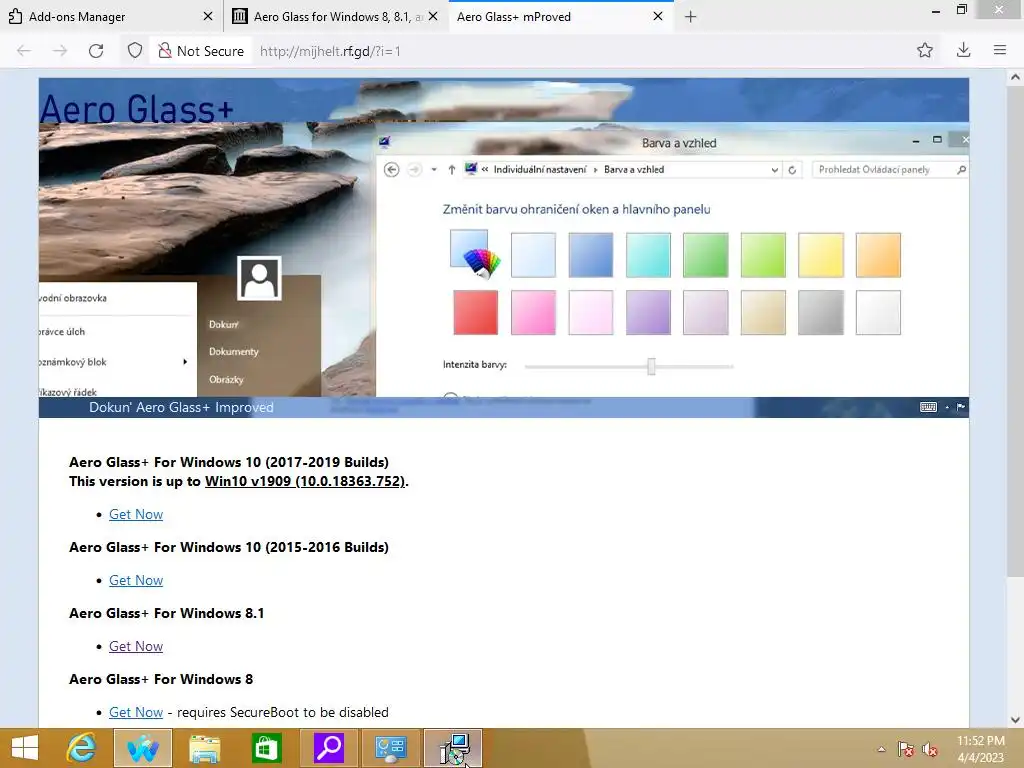Close the Add-ons Manager tab
The height and width of the screenshot is (768, 1024).
(208, 16)
